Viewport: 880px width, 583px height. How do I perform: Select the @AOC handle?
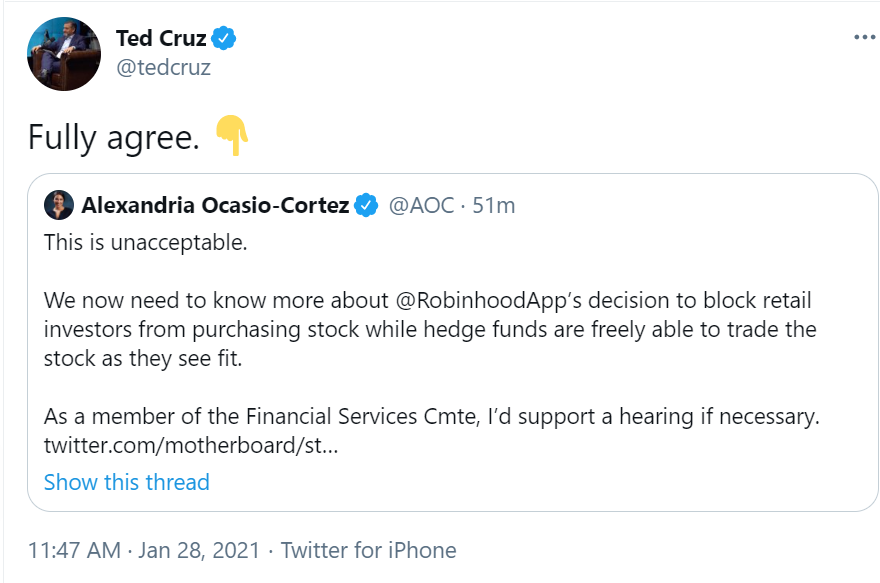(x=420, y=206)
